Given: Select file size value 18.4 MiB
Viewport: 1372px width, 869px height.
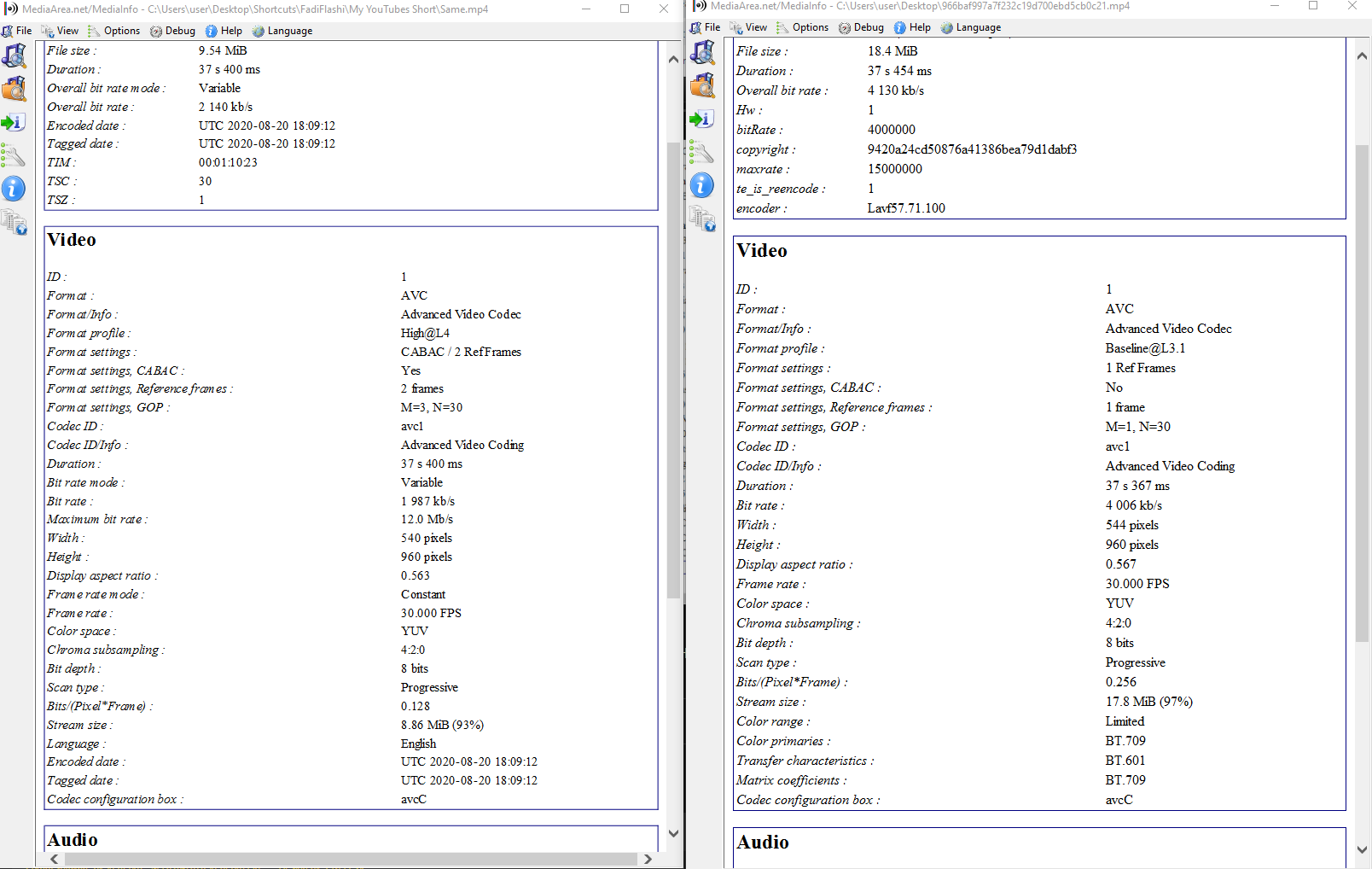Looking at the screenshot, I should click(x=892, y=51).
